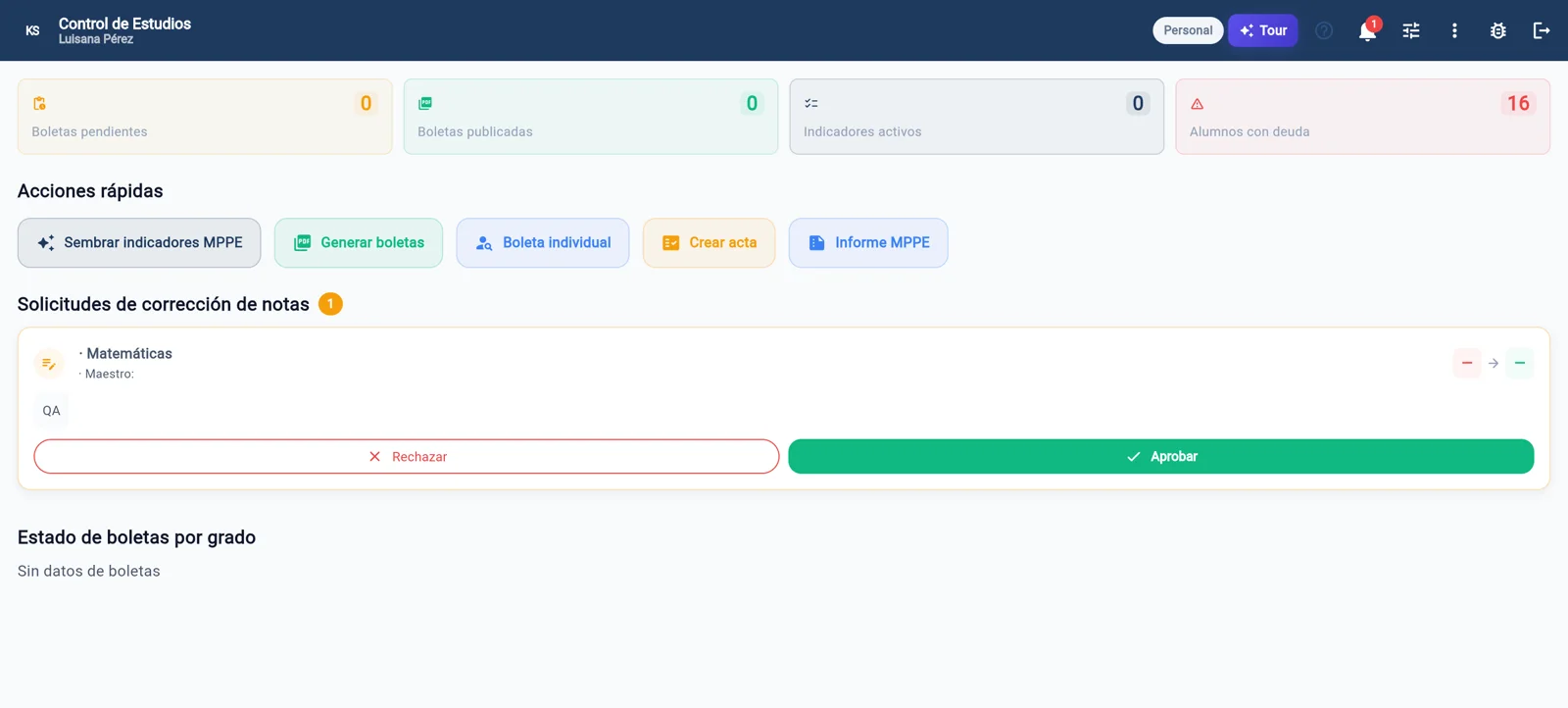This screenshot has width=1568, height=708.
Task: Click the Acciones rápidas heading
Action: pyautogui.click(x=90, y=191)
